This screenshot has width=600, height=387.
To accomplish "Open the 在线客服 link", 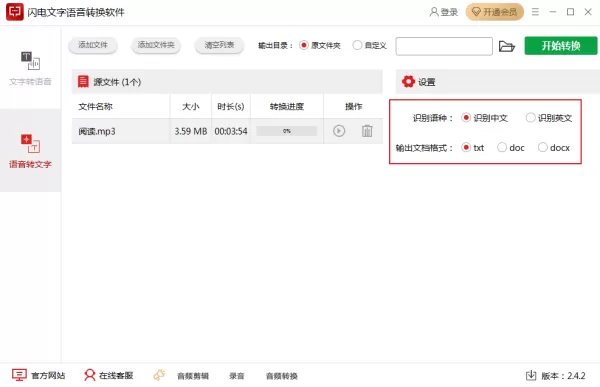I will point(116,376).
